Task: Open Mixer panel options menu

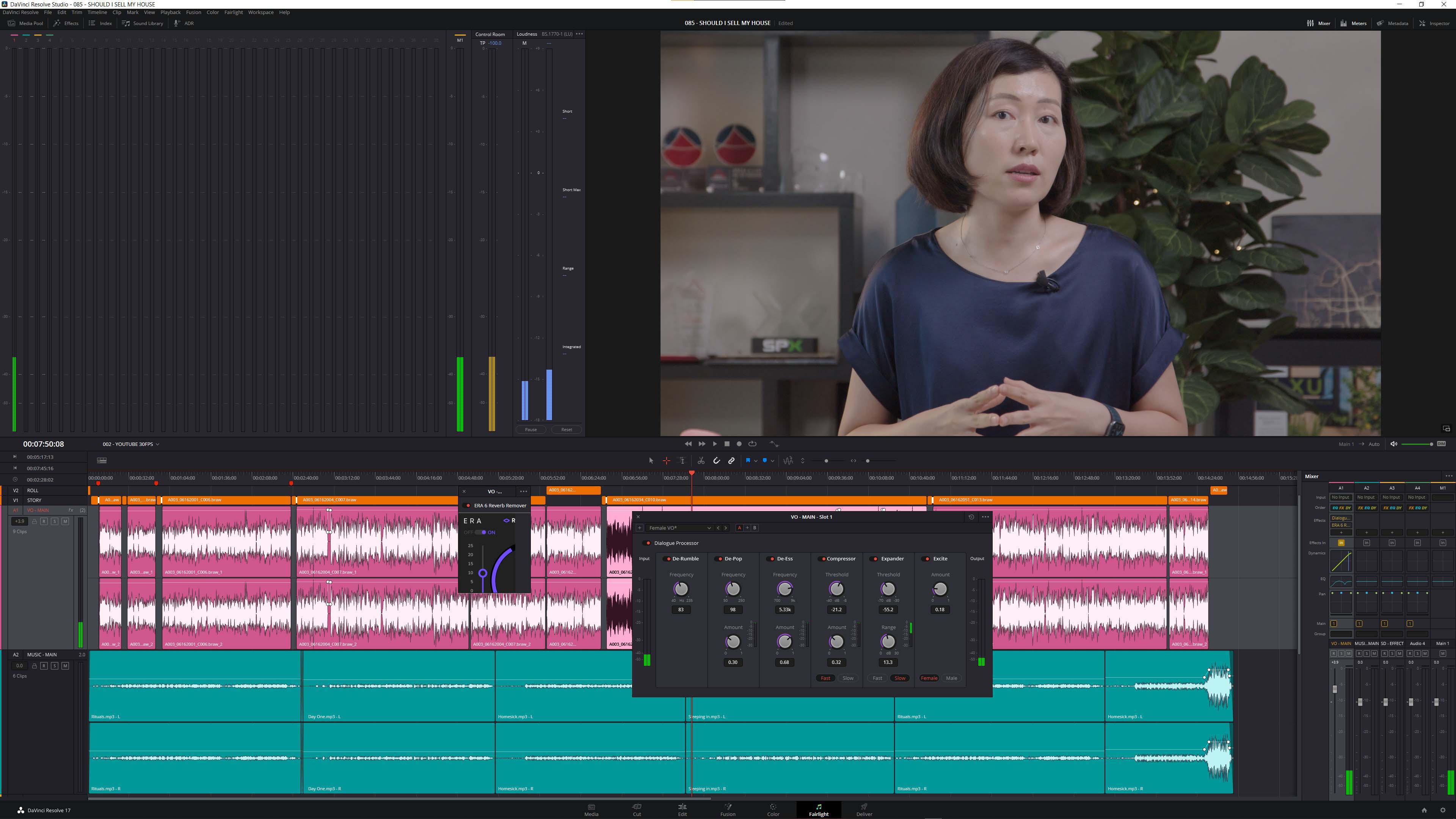Action: tap(1449, 477)
